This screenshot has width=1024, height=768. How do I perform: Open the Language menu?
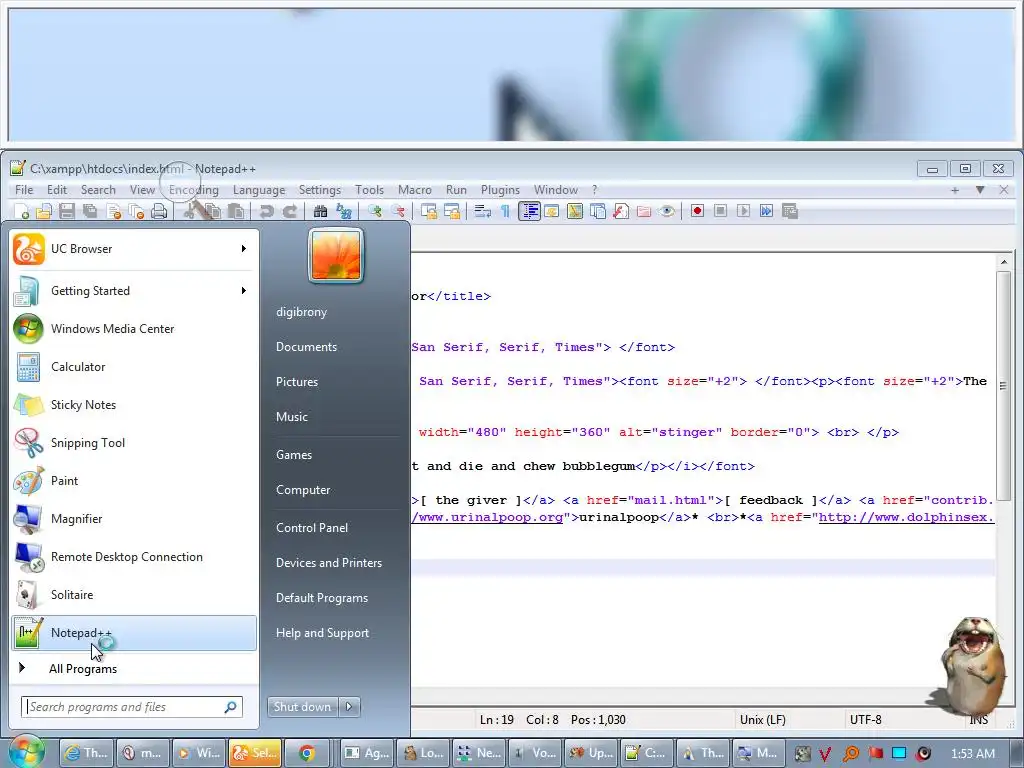click(x=259, y=189)
